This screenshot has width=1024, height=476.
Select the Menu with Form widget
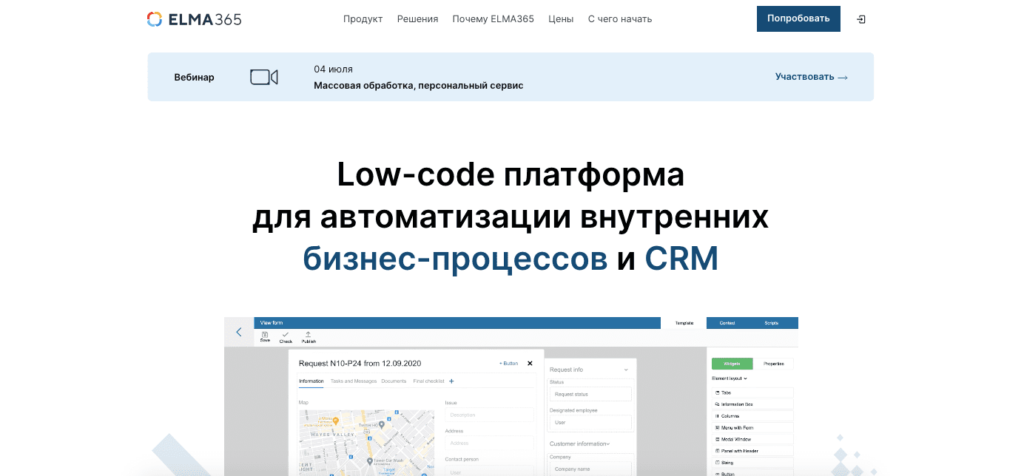coord(752,428)
